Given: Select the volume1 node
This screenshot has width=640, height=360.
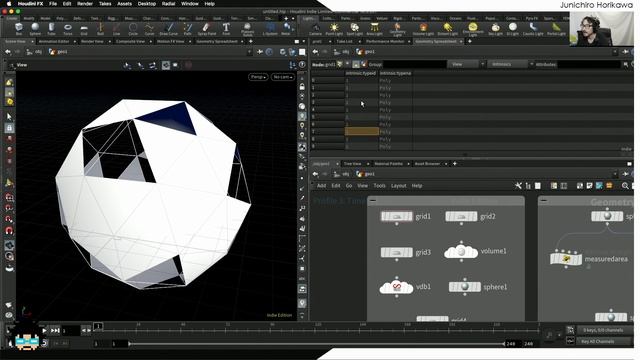Looking at the screenshot, I should click(461, 252).
